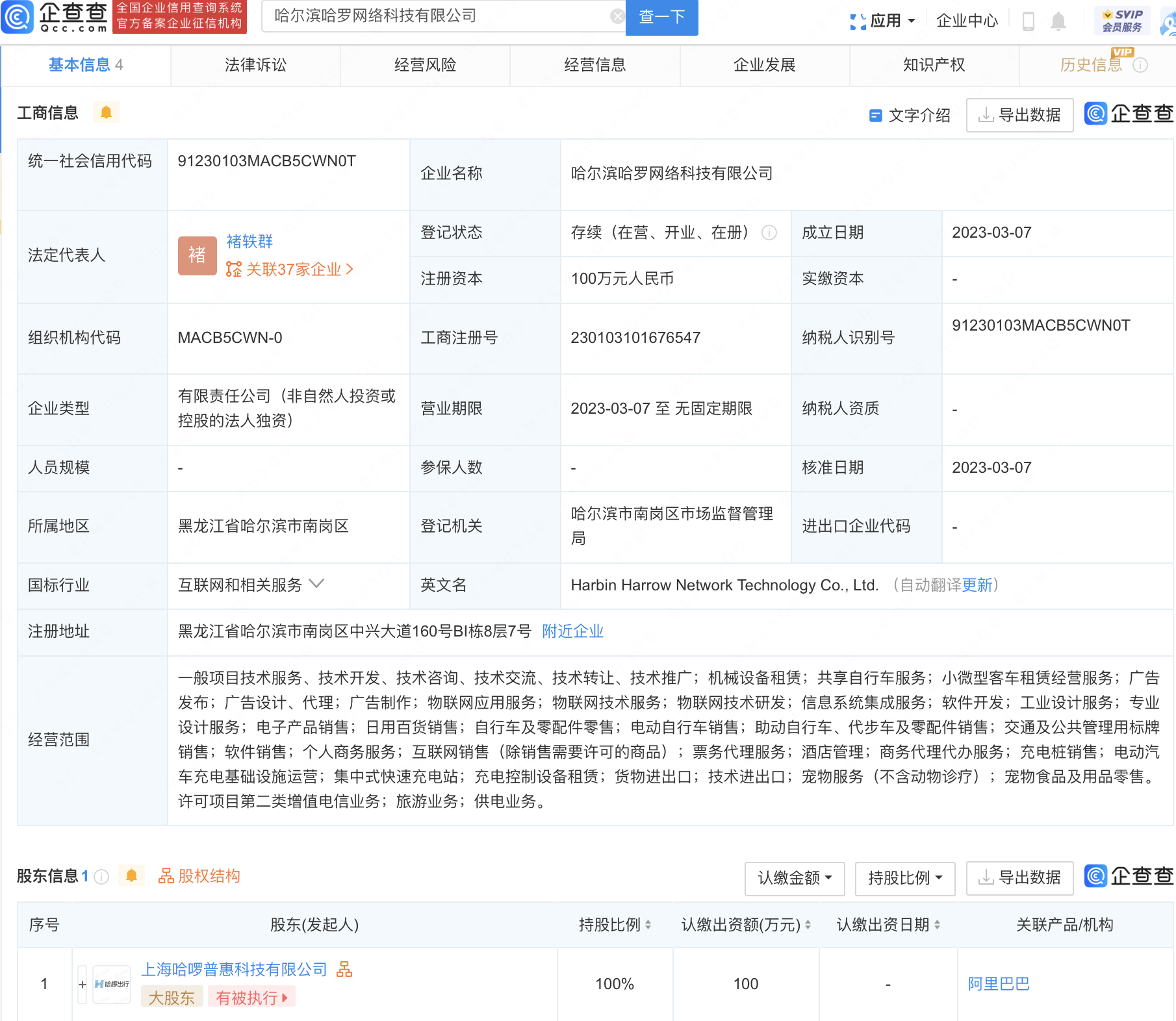This screenshot has height=1021, width=1176.
Task: Open 有被执行 tag details
Action: point(251,998)
